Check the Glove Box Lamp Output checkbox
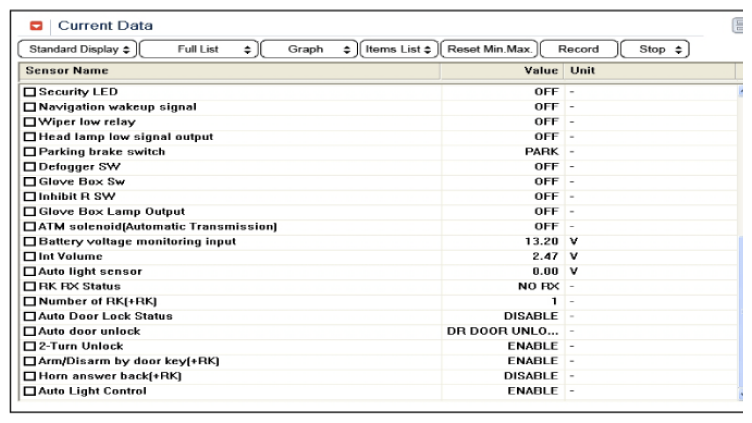The width and height of the screenshot is (752, 423). [30, 212]
